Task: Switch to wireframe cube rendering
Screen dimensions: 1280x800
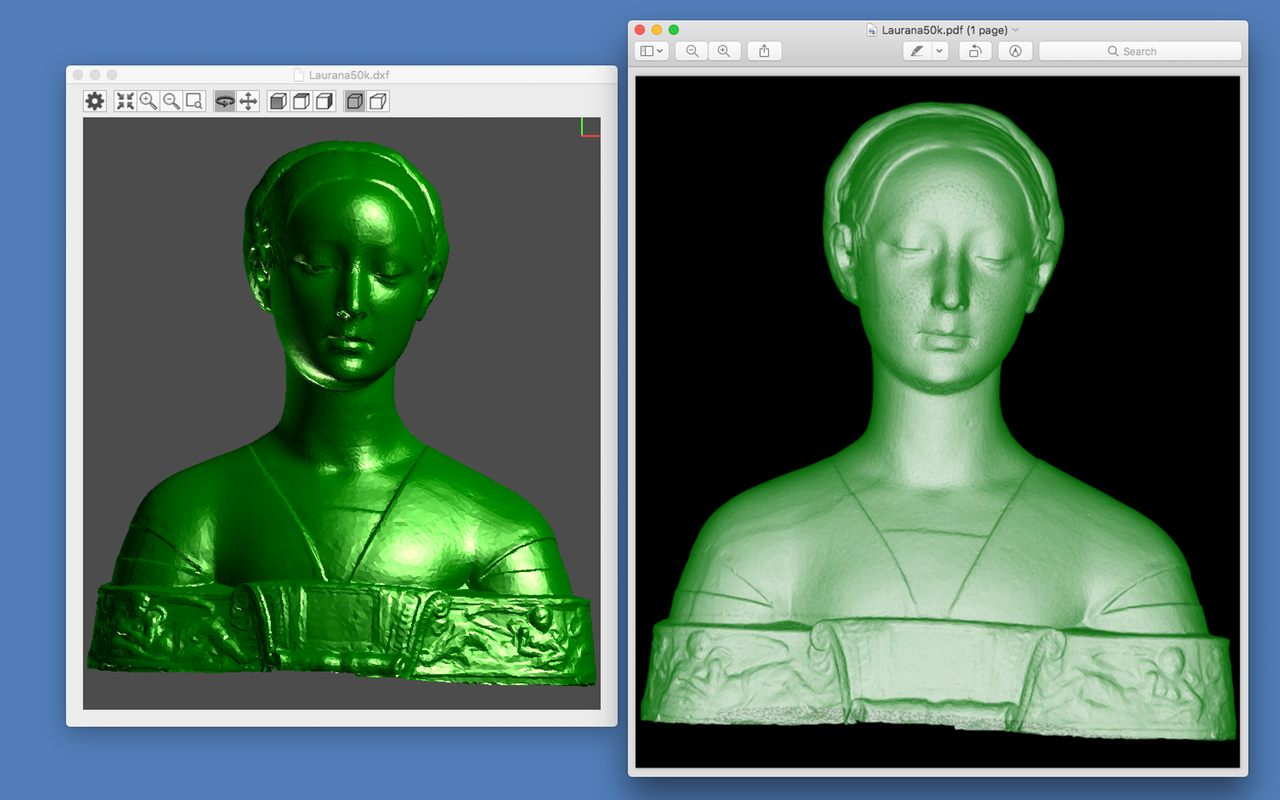Action: tap(378, 101)
